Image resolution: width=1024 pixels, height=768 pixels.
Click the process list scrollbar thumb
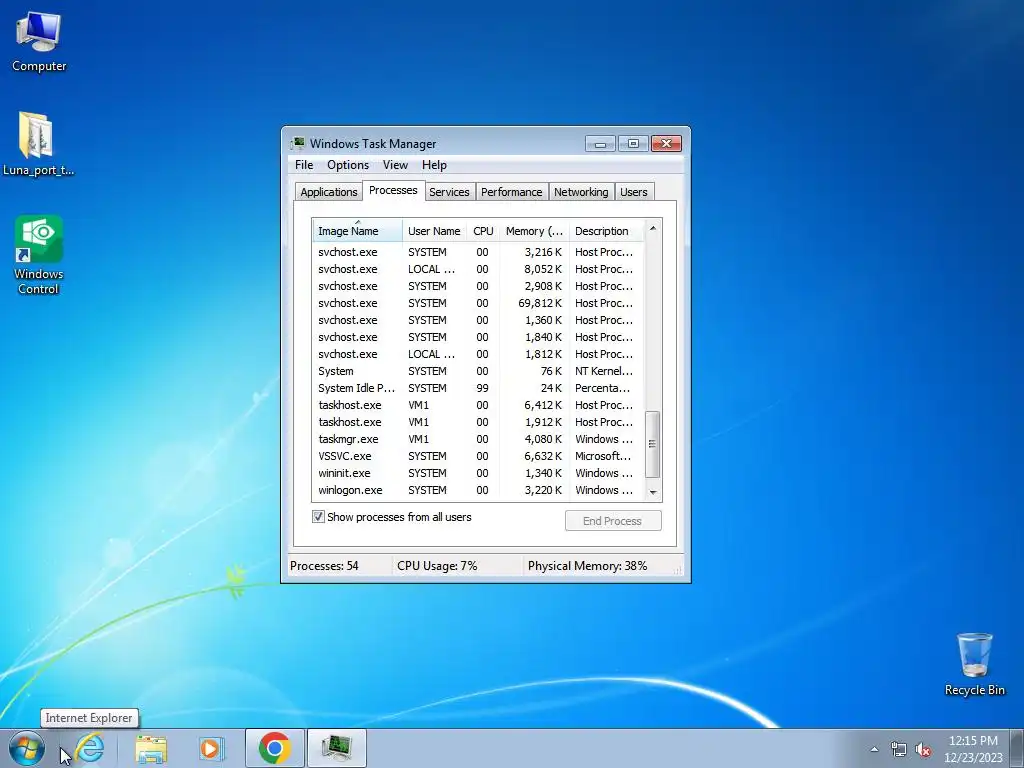click(652, 444)
